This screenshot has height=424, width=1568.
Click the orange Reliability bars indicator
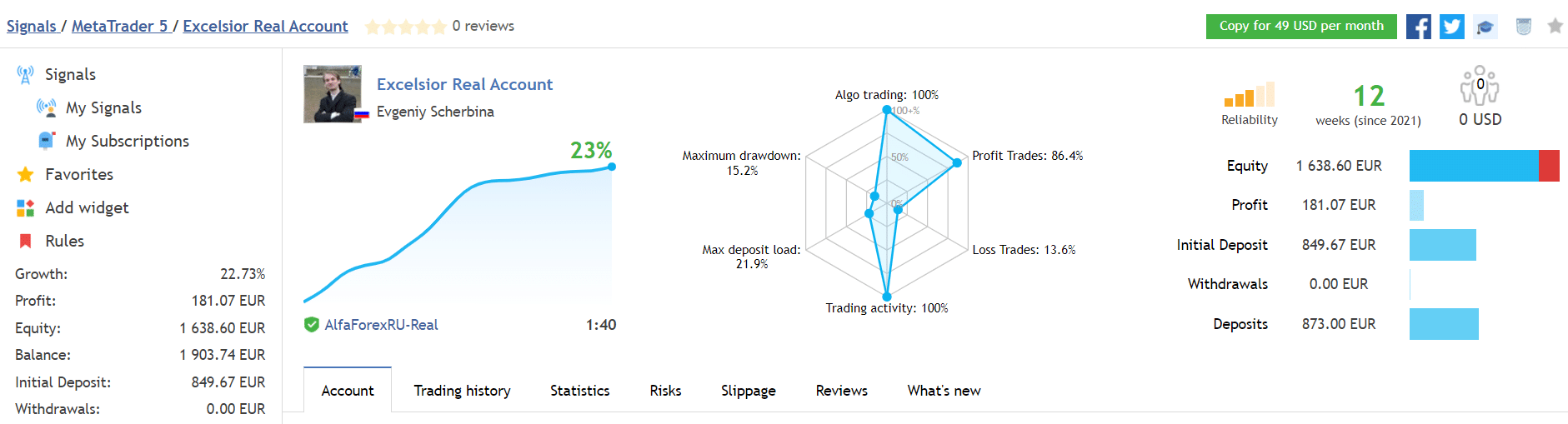click(x=1249, y=95)
